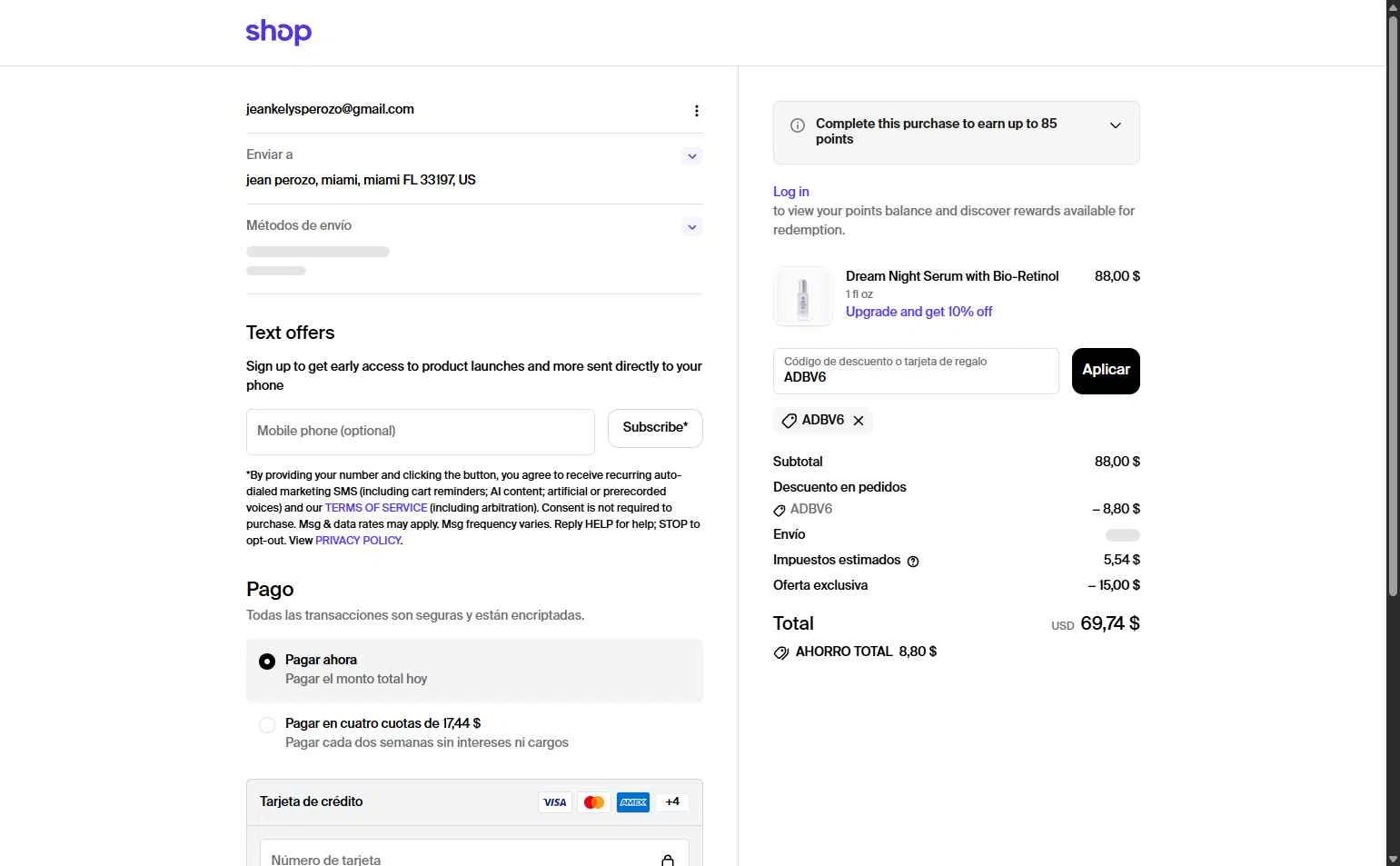
Task: Expand the Enviar a shipping address section
Action: (692, 156)
